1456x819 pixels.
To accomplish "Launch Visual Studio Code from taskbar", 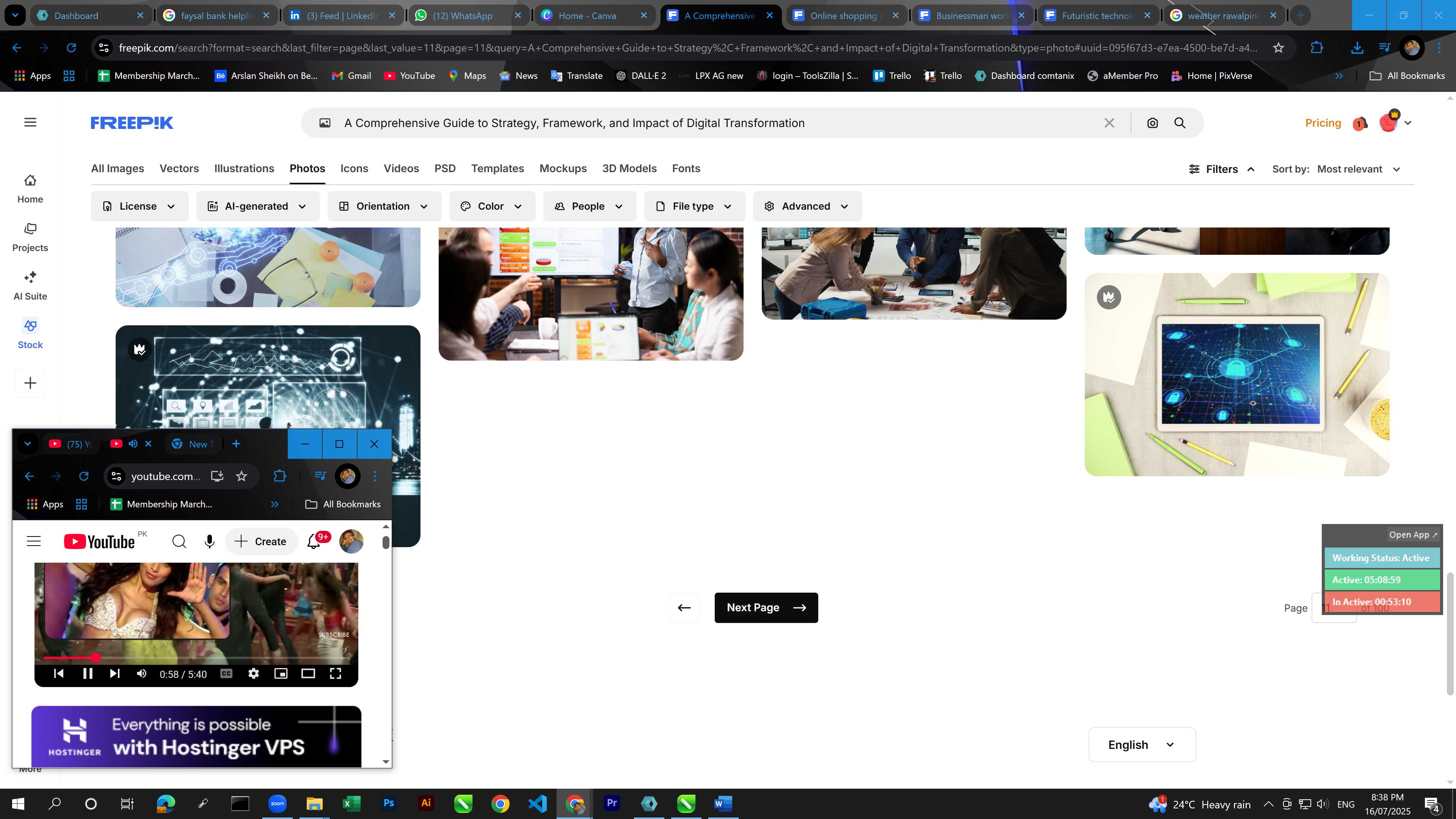I will point(538,803).
